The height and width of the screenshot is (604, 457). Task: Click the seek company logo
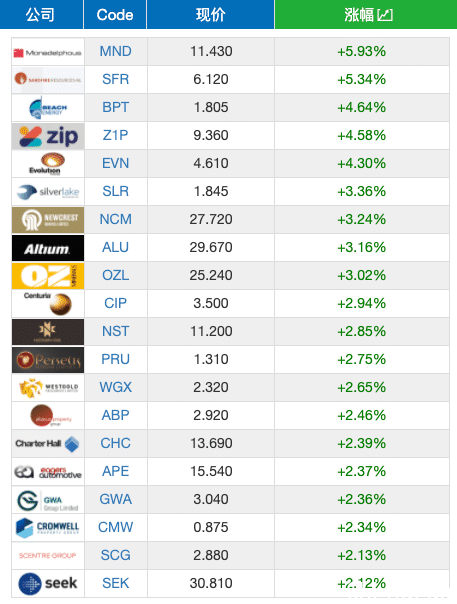coord(48,584)
